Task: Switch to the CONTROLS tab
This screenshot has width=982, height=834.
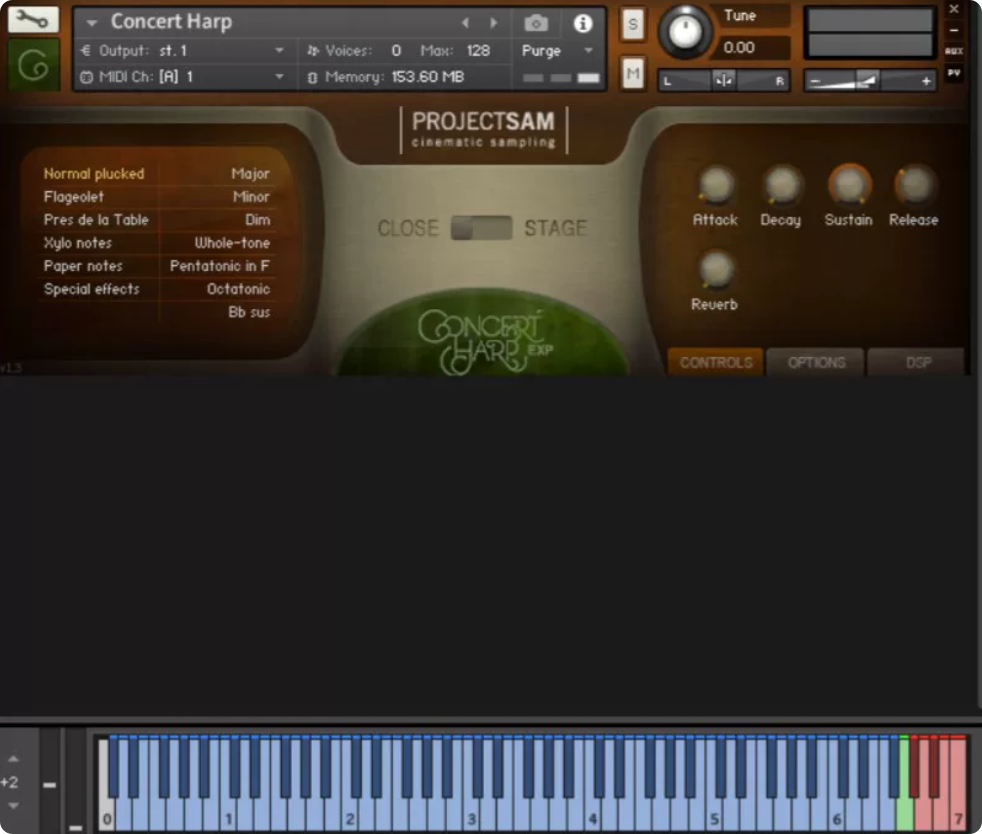Action: (x=716, y=363)
